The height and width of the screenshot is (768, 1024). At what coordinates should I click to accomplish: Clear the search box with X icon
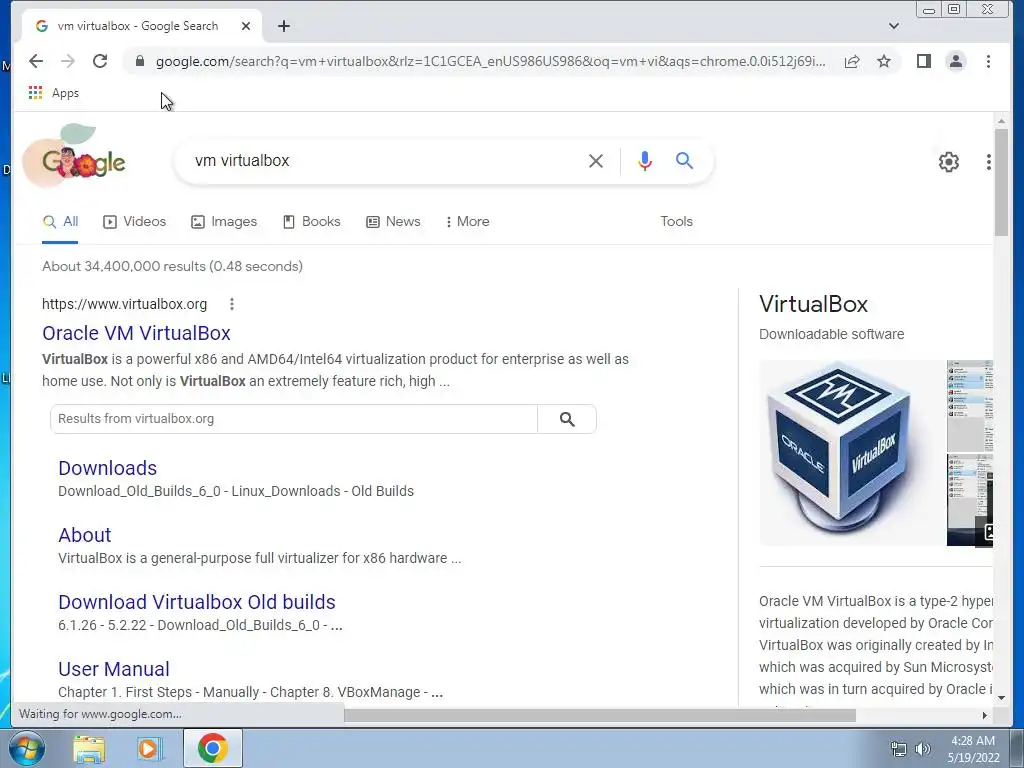[596, 161]
